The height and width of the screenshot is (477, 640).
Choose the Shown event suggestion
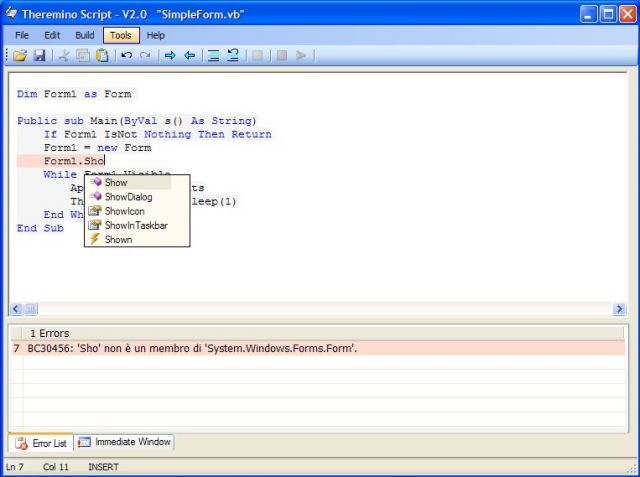coord(118,239)
